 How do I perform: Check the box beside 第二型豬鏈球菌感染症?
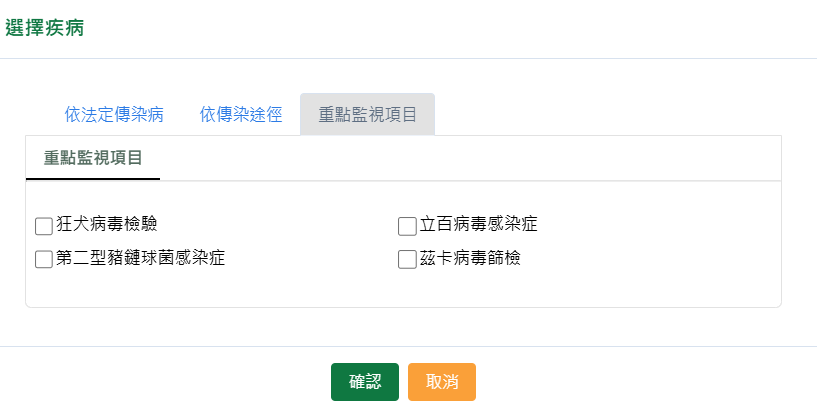(43, 259)
